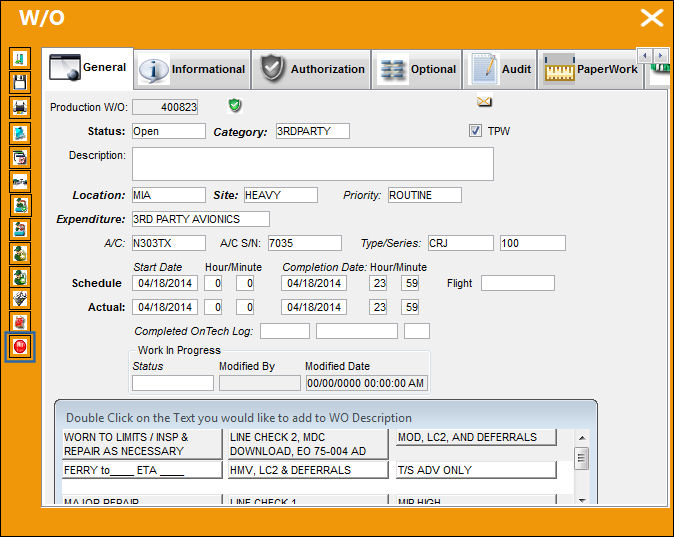Click the top sidebar icon with green arrow

(20, 58)
